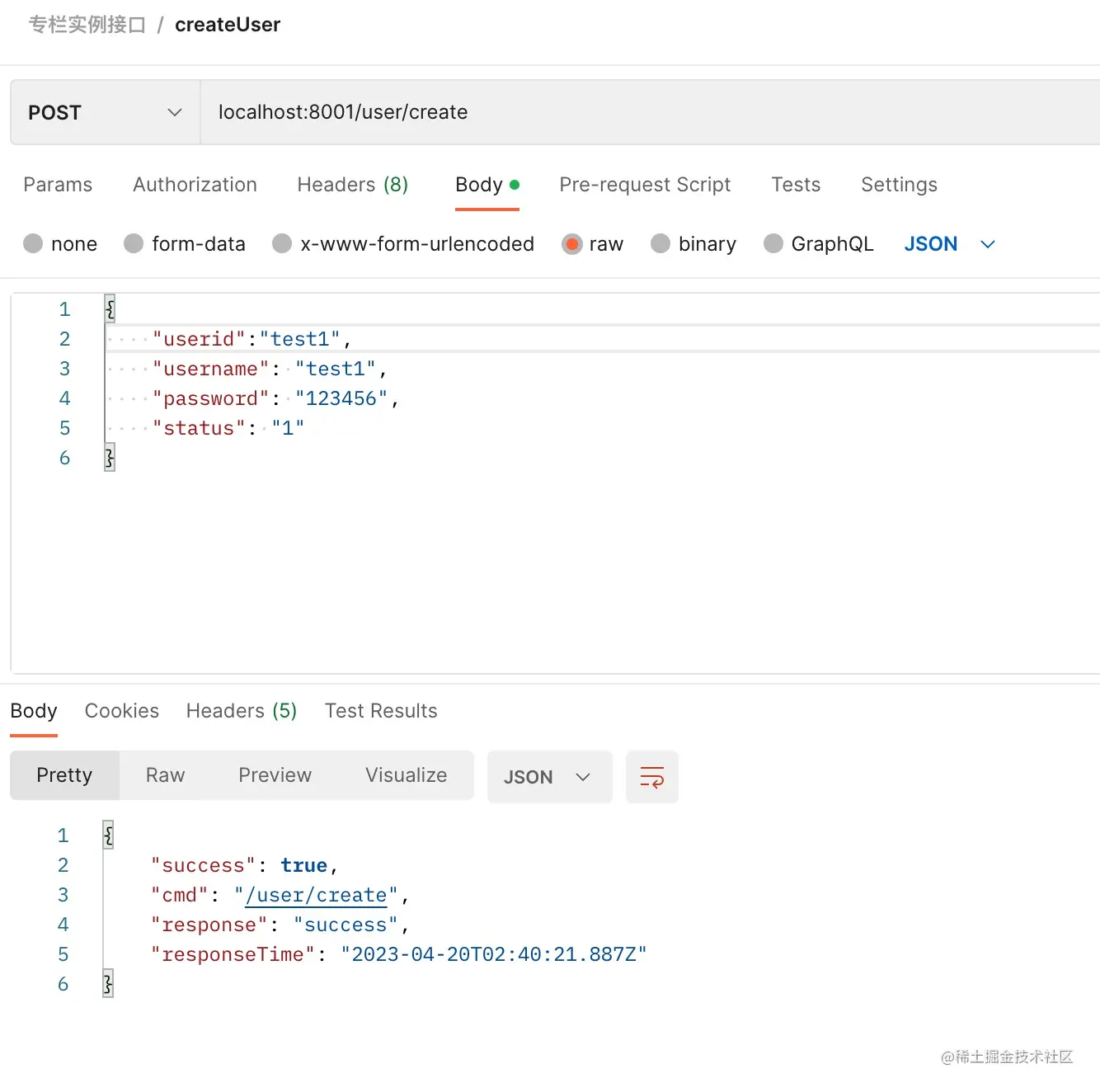Viewport: 1100px width, 1092px height.
Task: Select the raw body radio button
Action: point(571,244)
